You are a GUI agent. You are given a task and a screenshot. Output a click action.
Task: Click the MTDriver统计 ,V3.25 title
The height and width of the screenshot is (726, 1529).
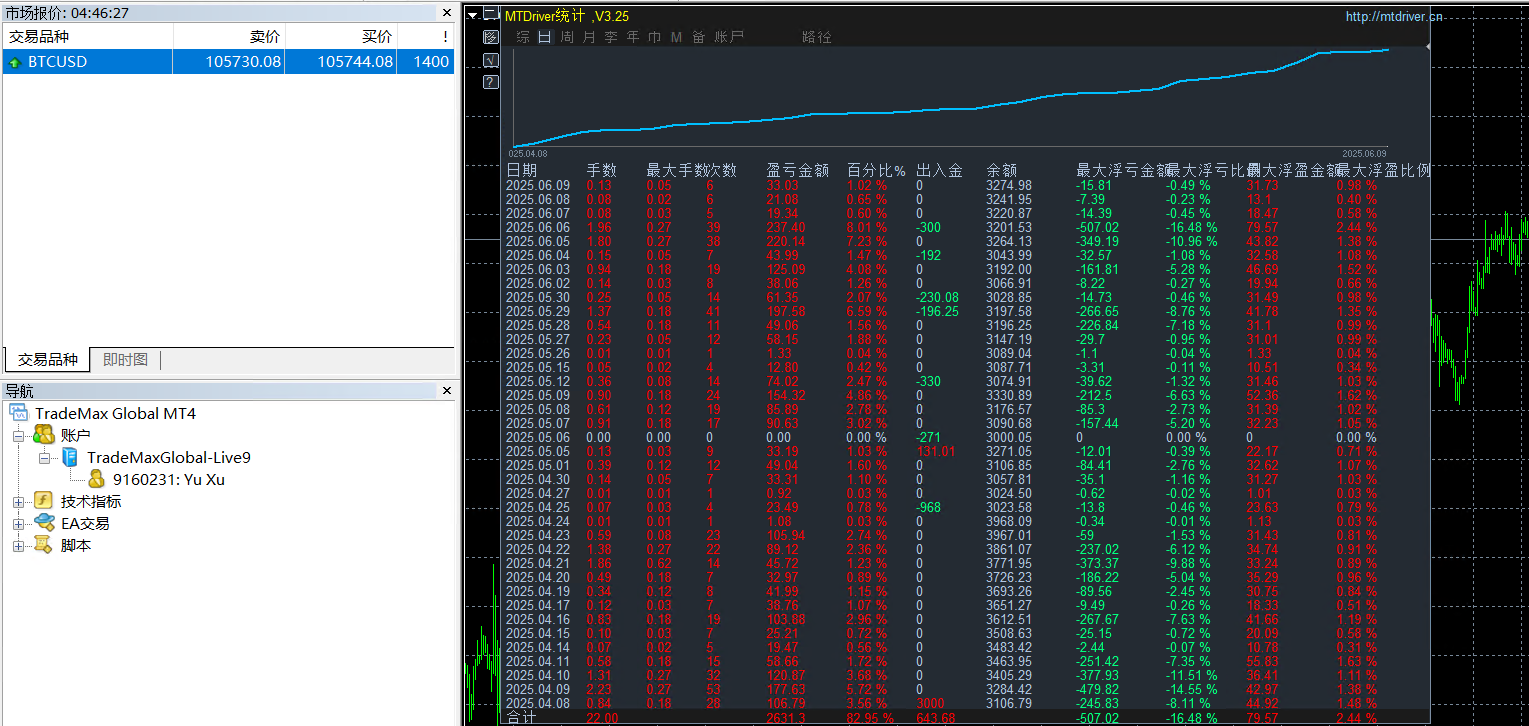pyautogui.click(x=566, y=16)
